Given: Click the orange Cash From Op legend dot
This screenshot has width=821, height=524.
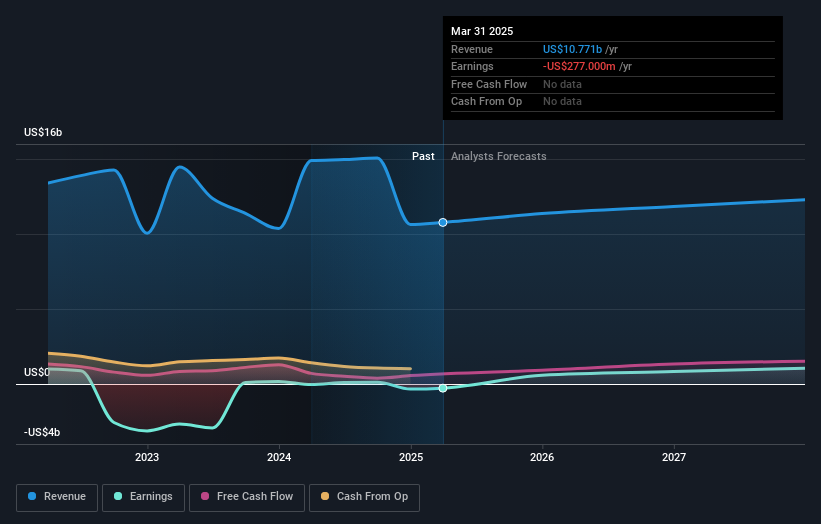Looking at the screenshot, I should 325,496.
